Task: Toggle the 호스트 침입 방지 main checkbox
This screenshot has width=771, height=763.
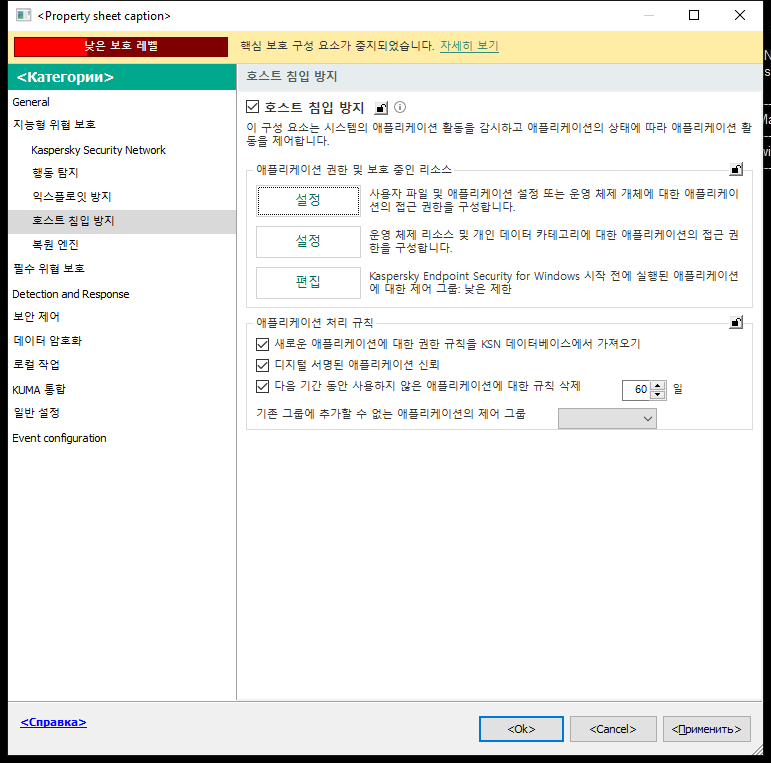Action: click(x=252, y=107)
